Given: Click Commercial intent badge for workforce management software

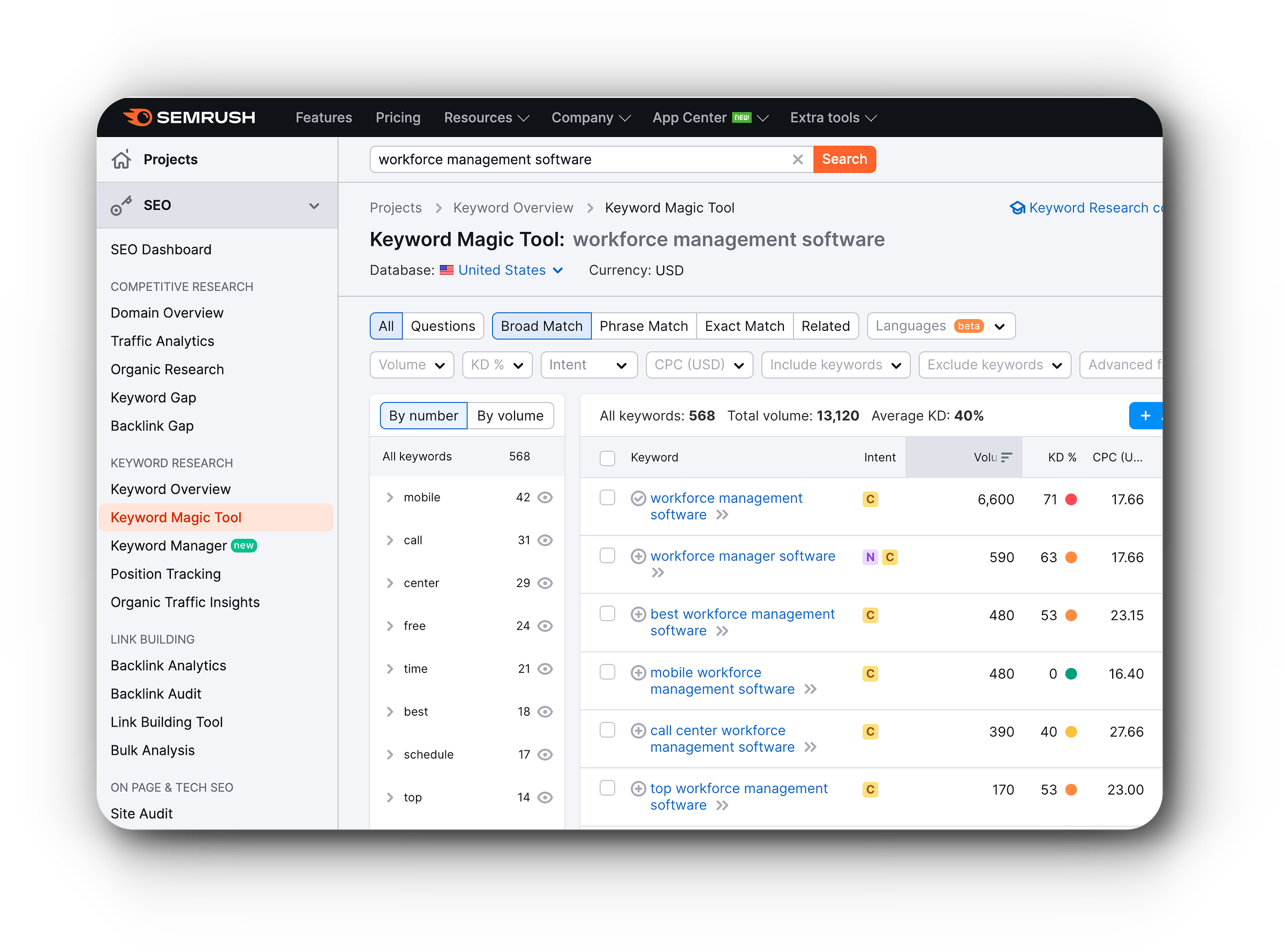Looking at the screenshot, I should [x=870, y=500].
